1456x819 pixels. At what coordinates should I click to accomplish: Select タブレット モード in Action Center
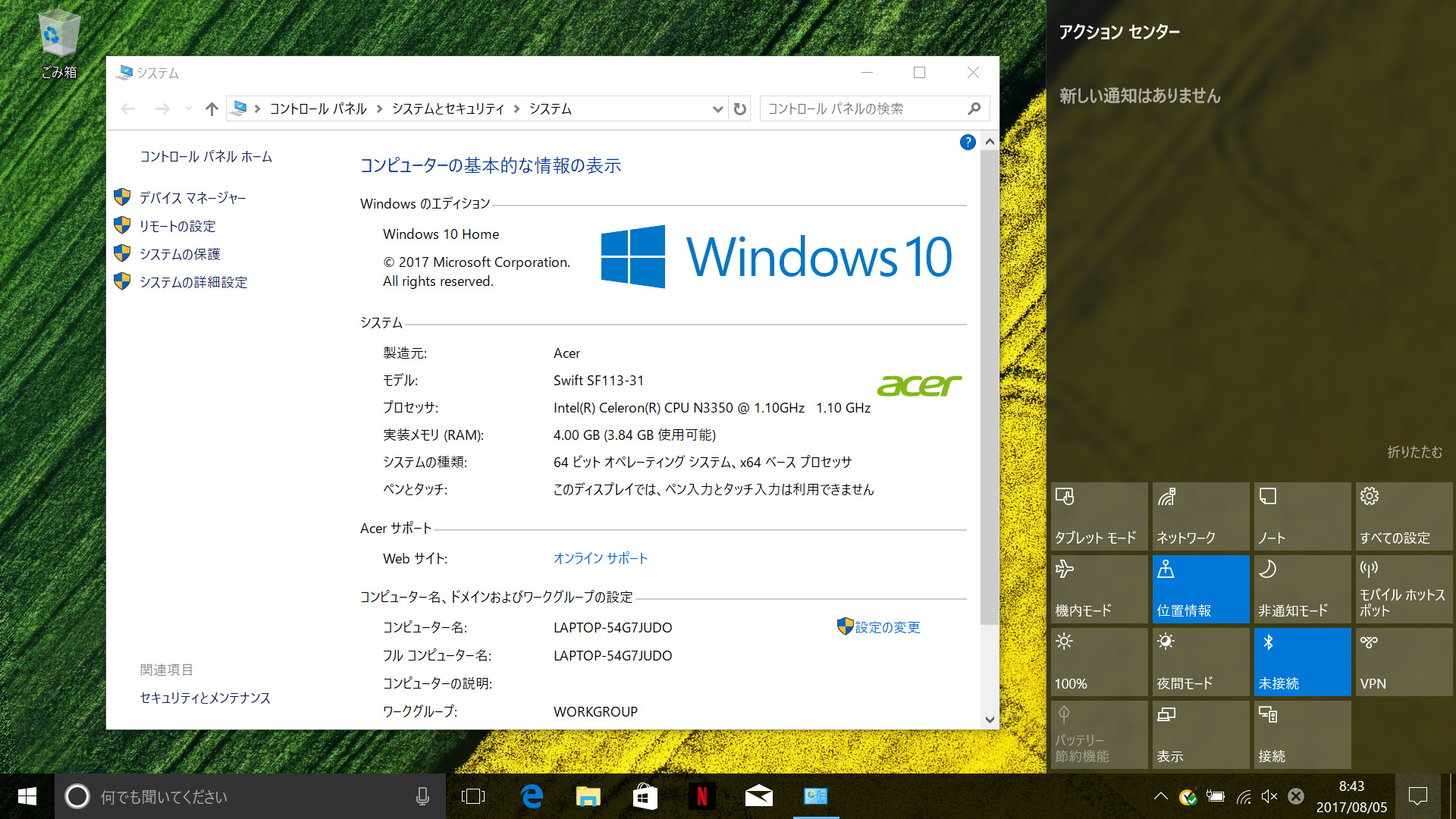1097,516
